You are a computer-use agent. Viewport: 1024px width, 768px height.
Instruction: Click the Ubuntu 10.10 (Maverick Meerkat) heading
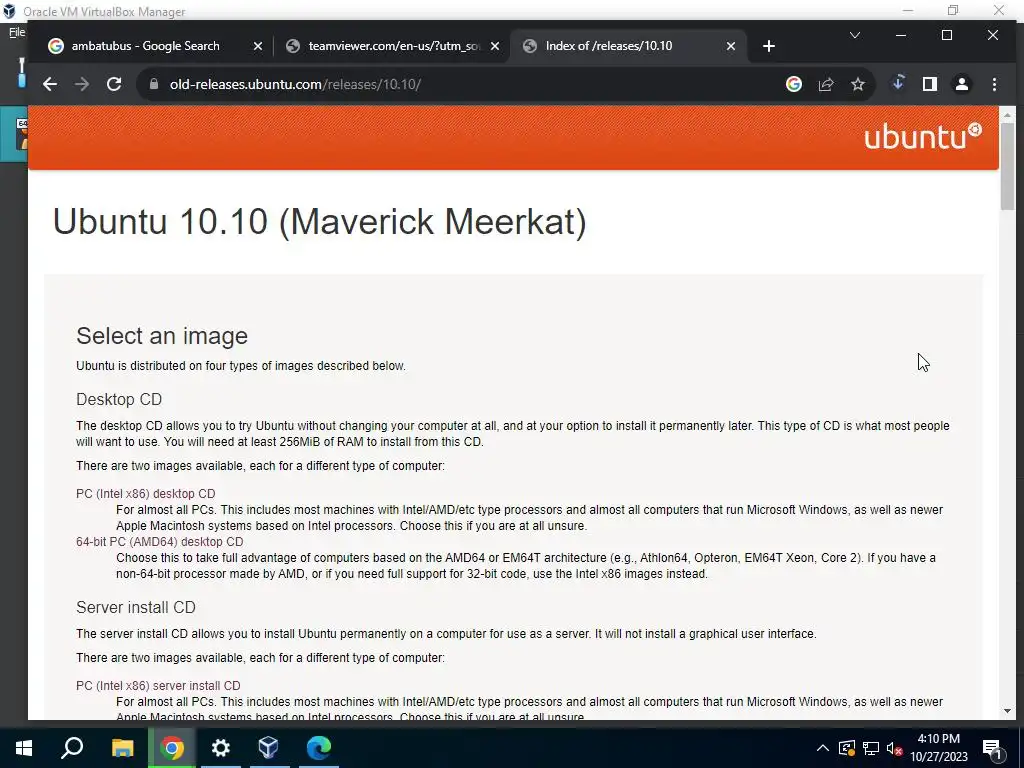[x=319, y=221]
